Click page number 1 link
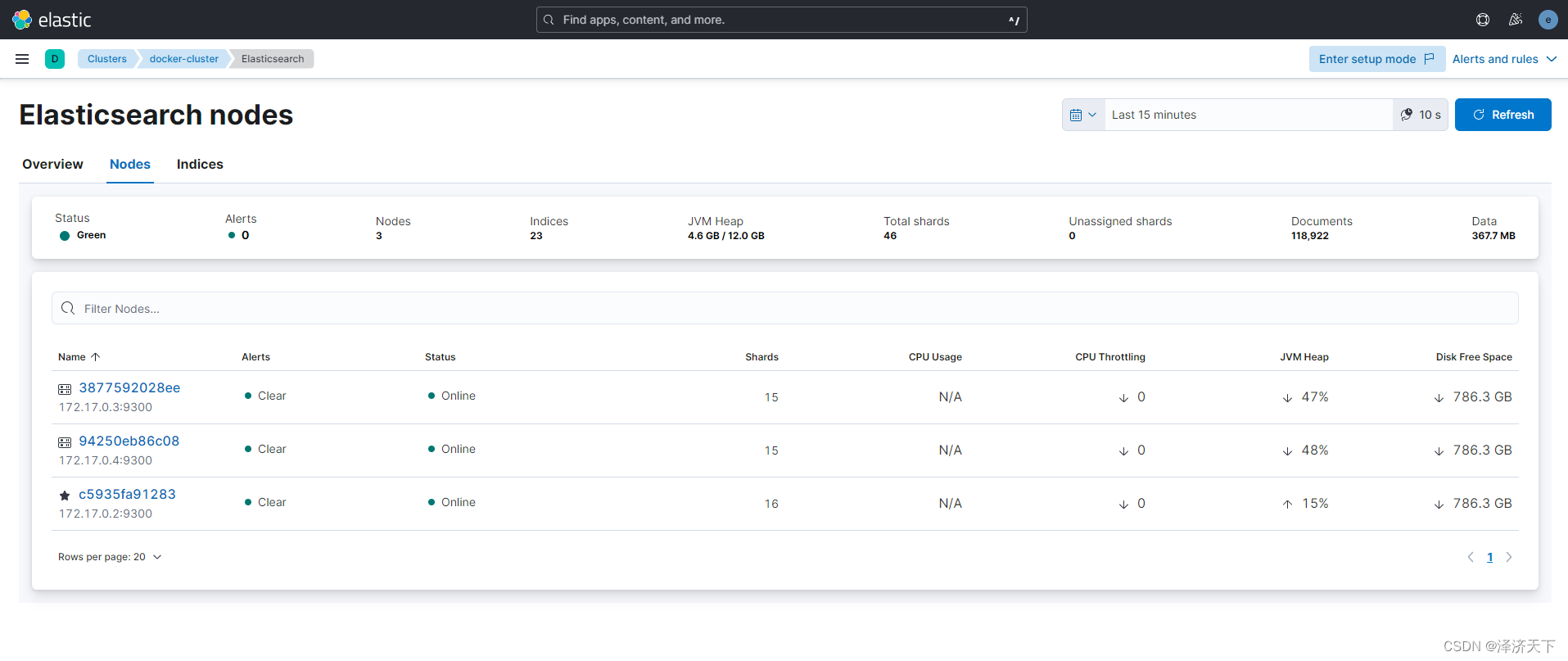1568x661 pixels. [x=1490, y=557]
